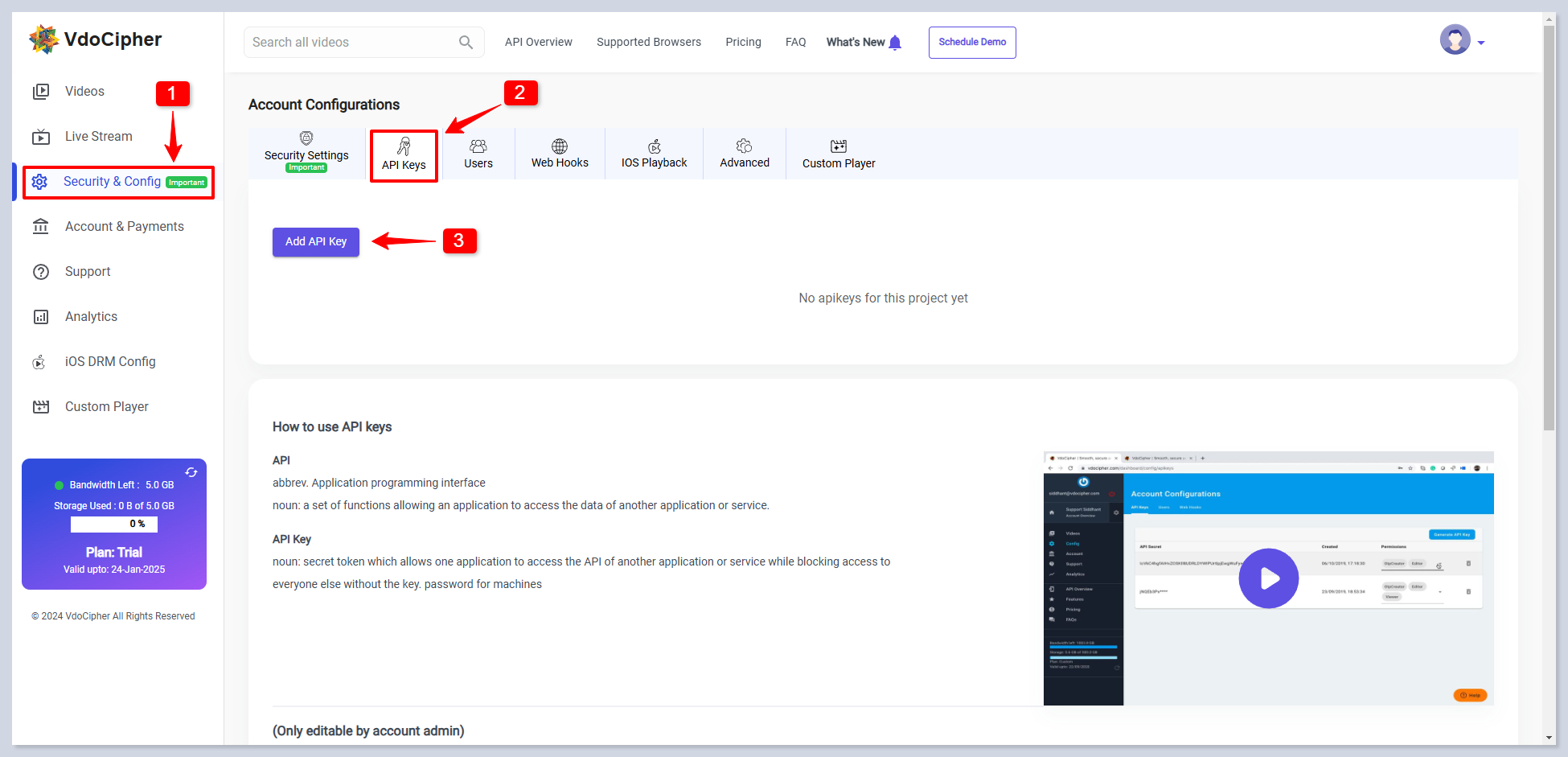Image resolution: width=1568 pixels, height=757 pixels.
Task: Click the user avatar menu
Action: 1455,40
